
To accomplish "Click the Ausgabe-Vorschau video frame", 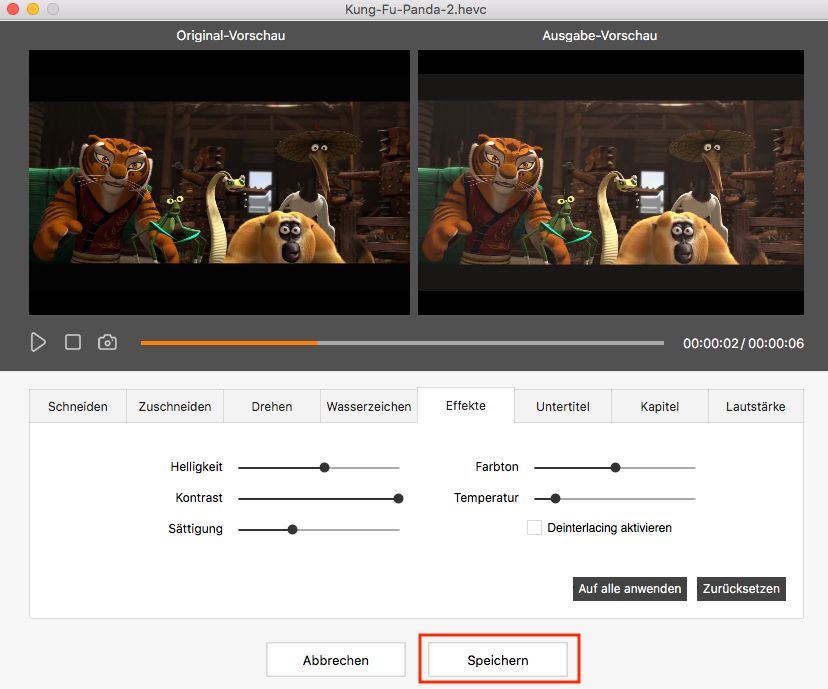I will coord(611,183).
